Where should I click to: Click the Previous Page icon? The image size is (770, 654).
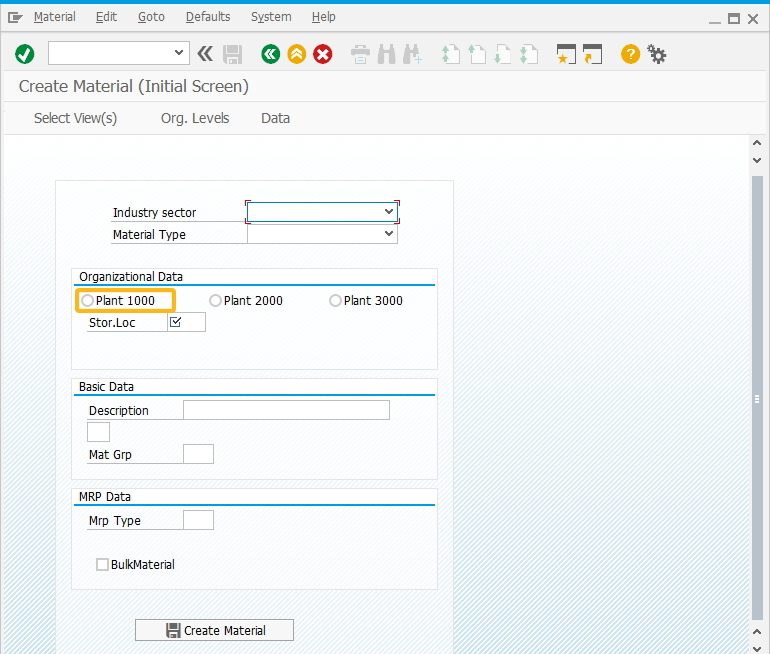point(476,54)
